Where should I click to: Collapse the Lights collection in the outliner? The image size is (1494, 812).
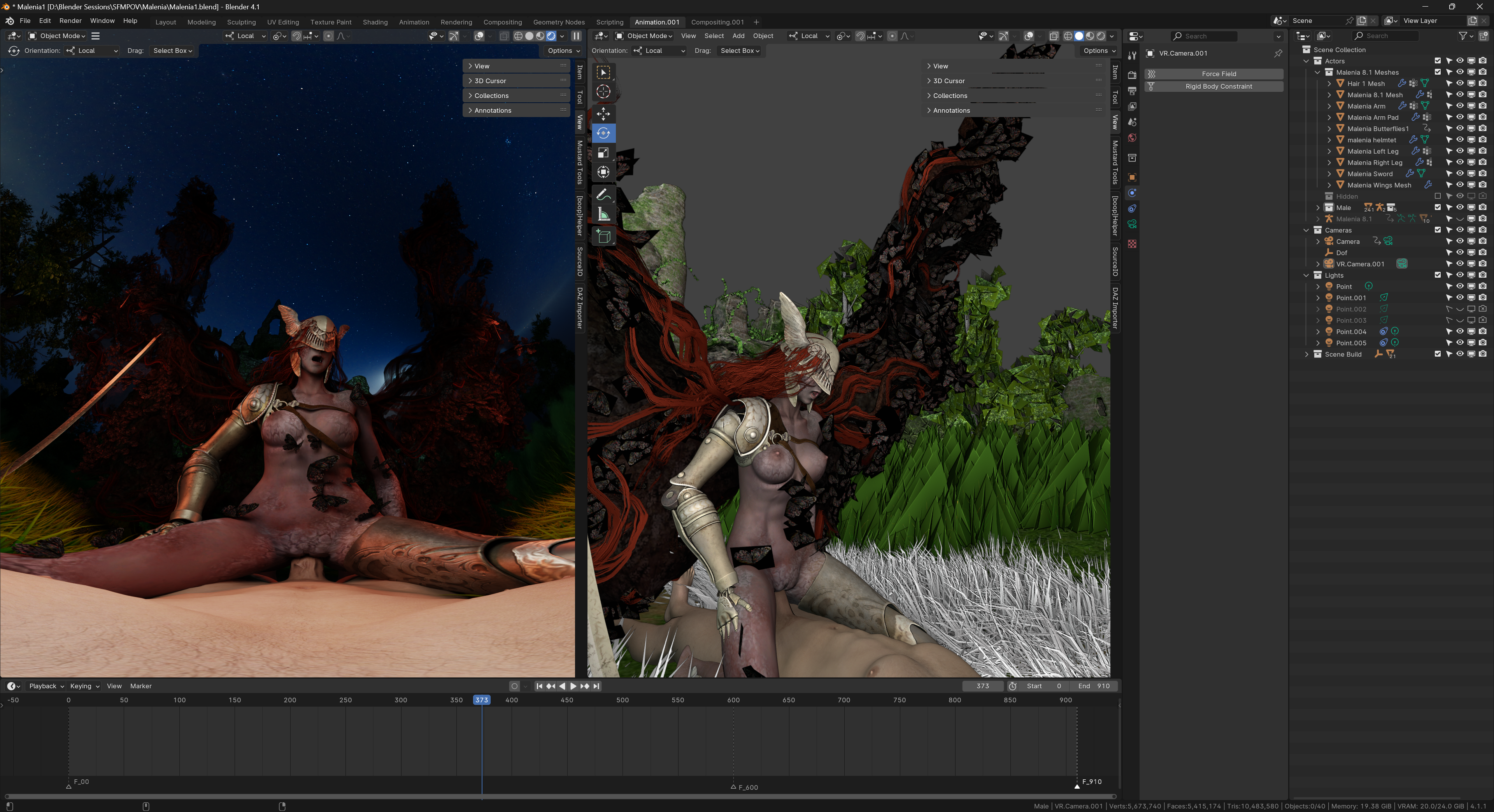click(1306, 275)
